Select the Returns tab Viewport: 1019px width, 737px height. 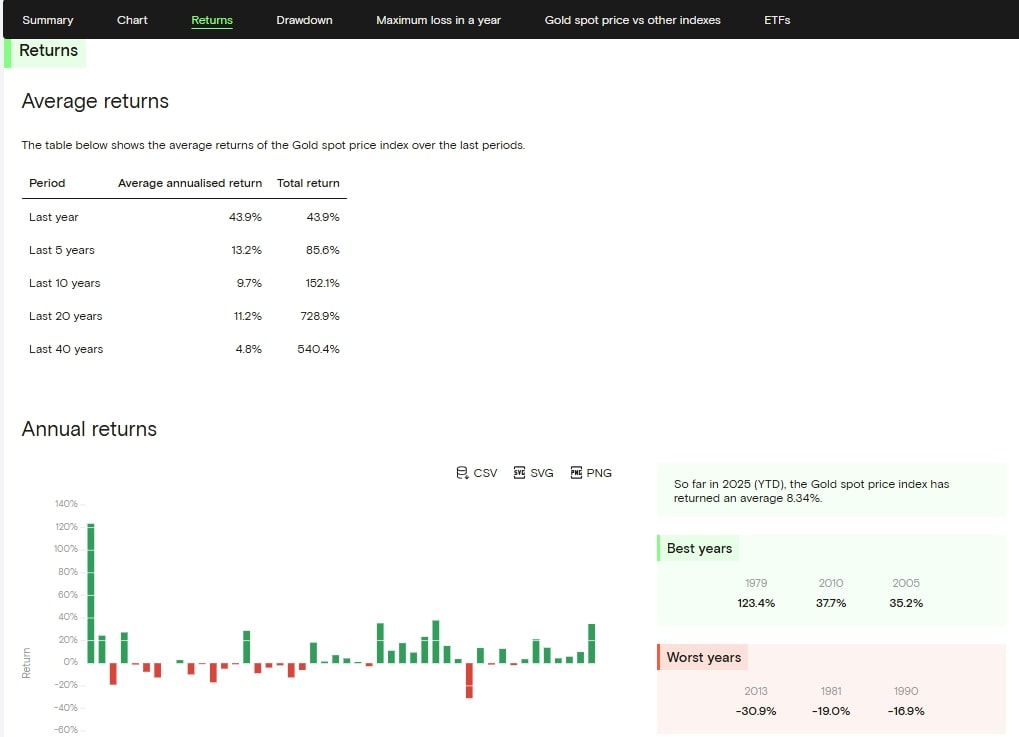click(212, 20)
